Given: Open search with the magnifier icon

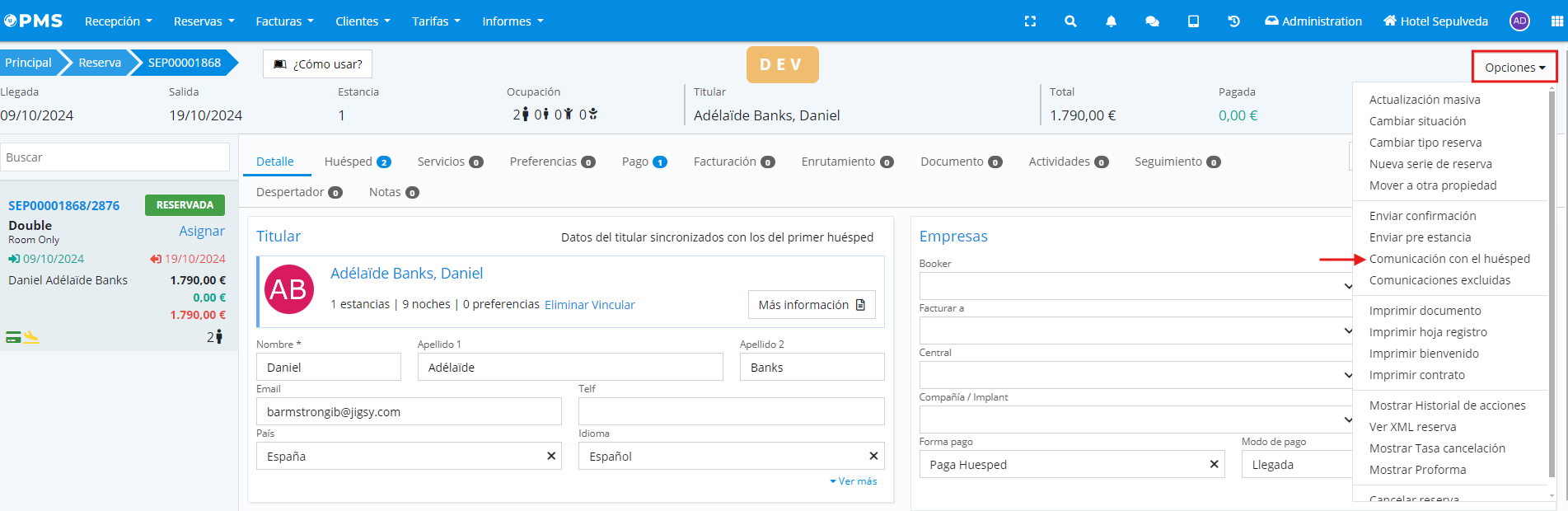Looking at the screenshot, I should pyautogui.click(x=1070, y=21).
